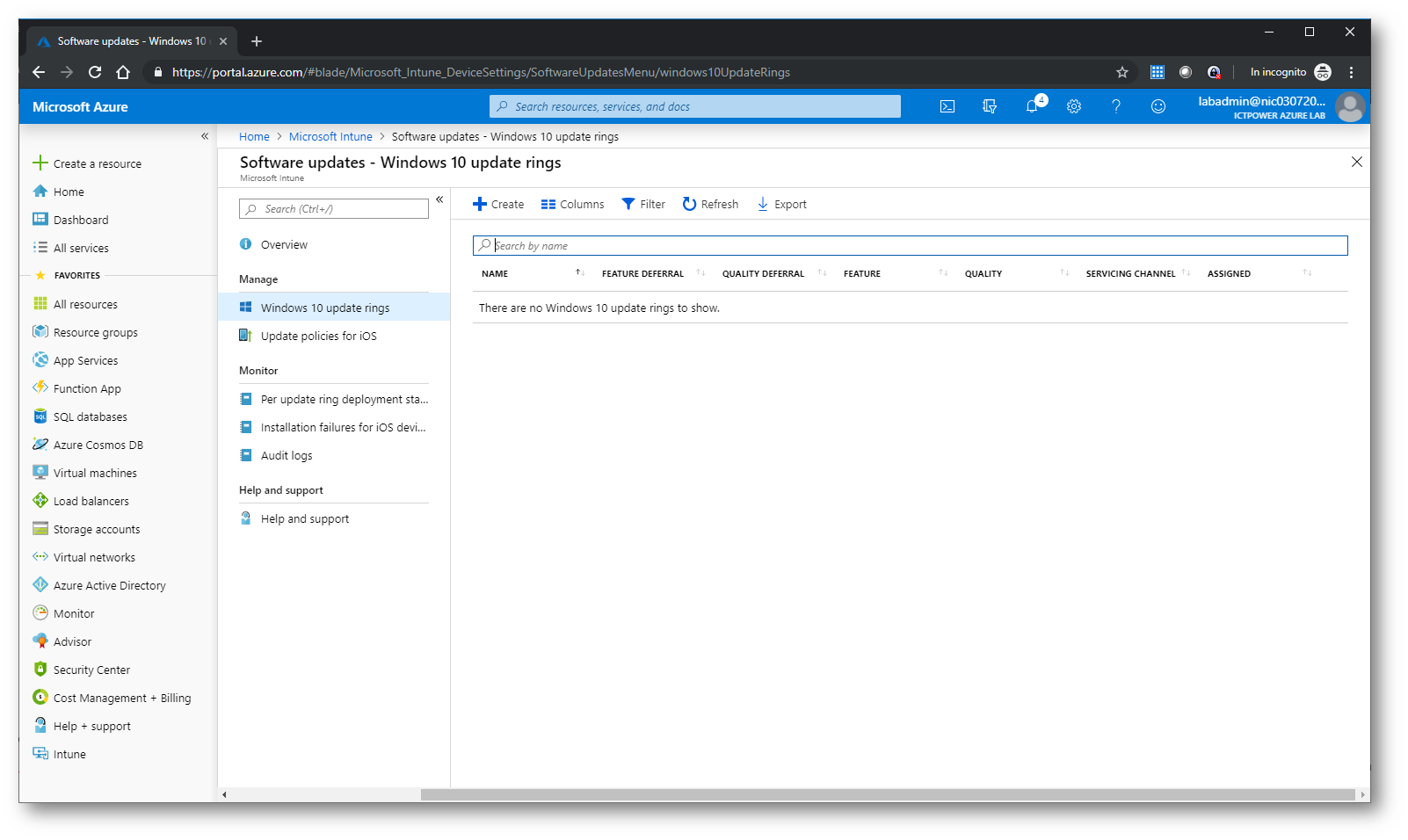Close the Software updates blade

(x=1357, y=162)
